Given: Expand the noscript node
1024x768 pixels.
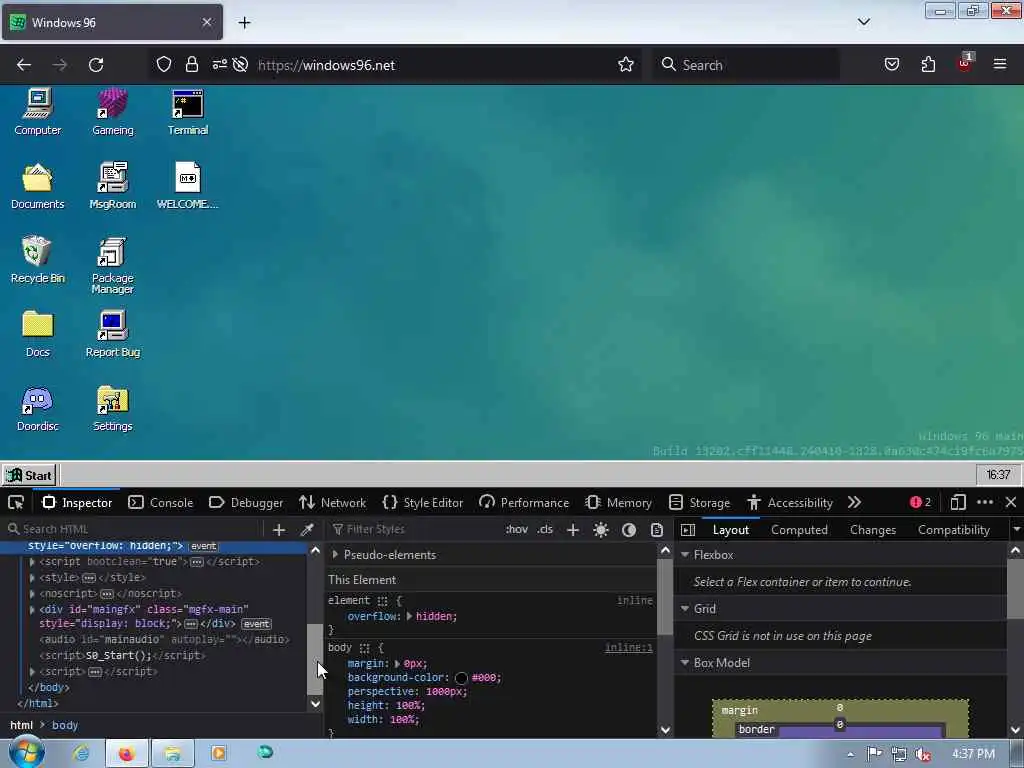Looking at the screenshot, I should [32, 593].
